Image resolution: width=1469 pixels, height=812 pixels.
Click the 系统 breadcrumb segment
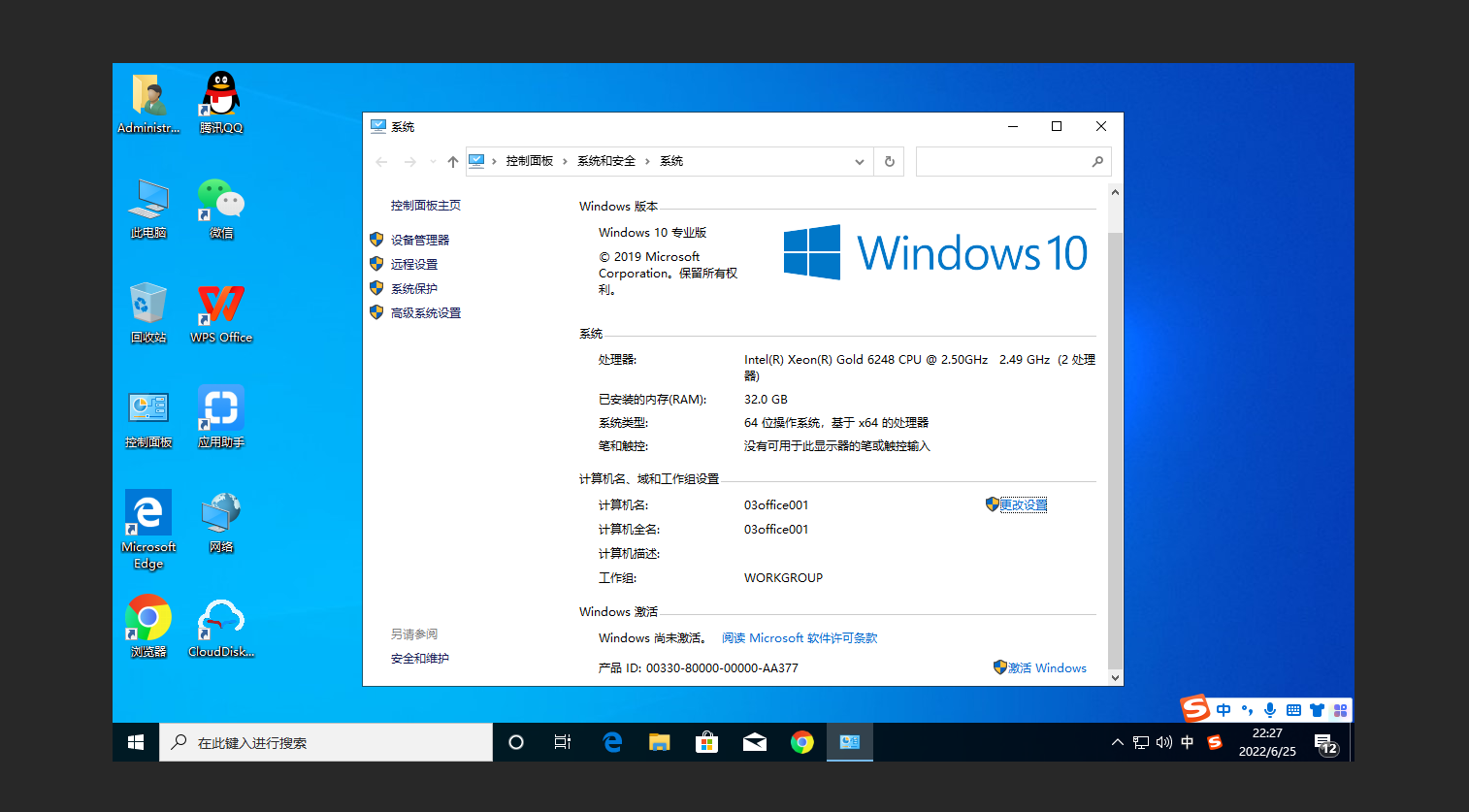671,161
